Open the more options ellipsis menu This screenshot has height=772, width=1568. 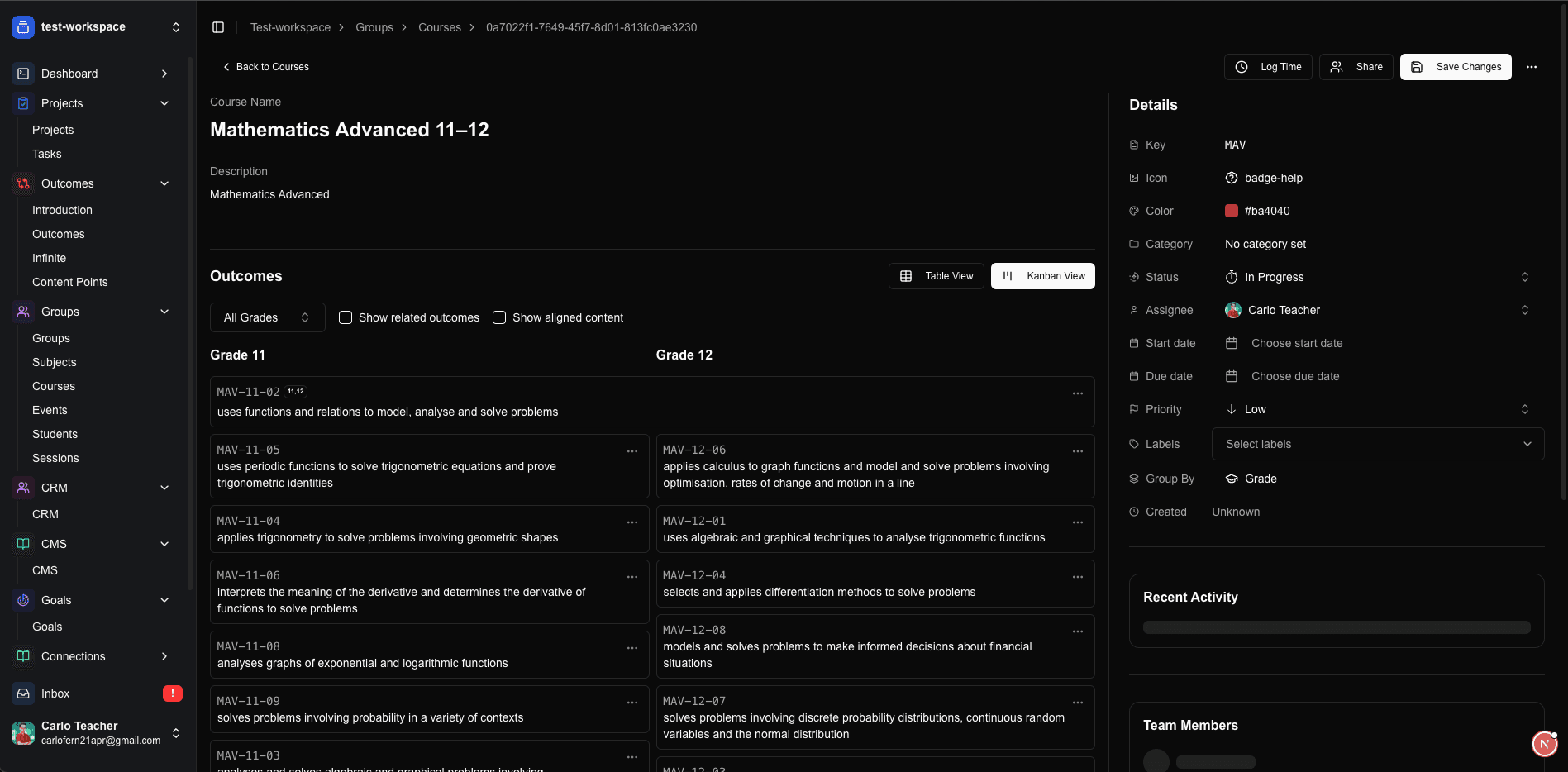point(1532,67)
